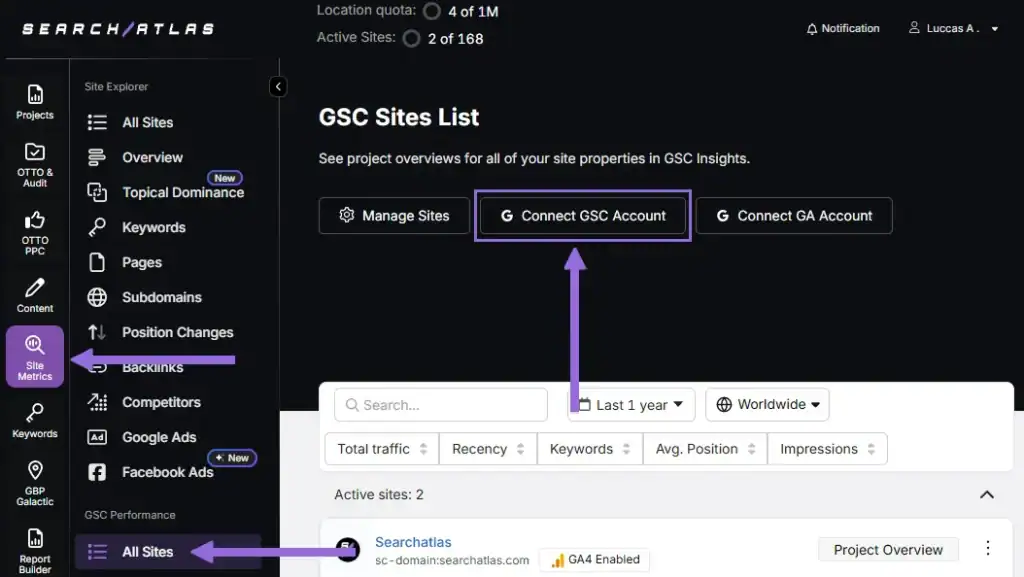
Task: Click inside the Search input field
Action: [440, 404]
